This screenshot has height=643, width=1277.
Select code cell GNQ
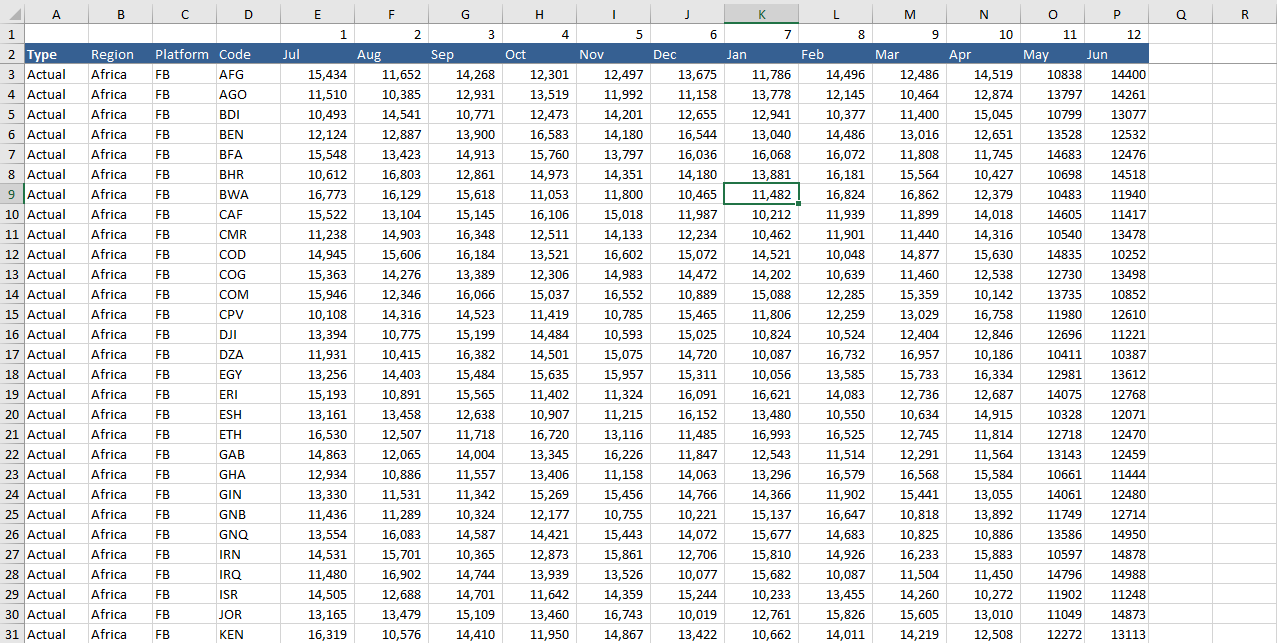point(248,534)
